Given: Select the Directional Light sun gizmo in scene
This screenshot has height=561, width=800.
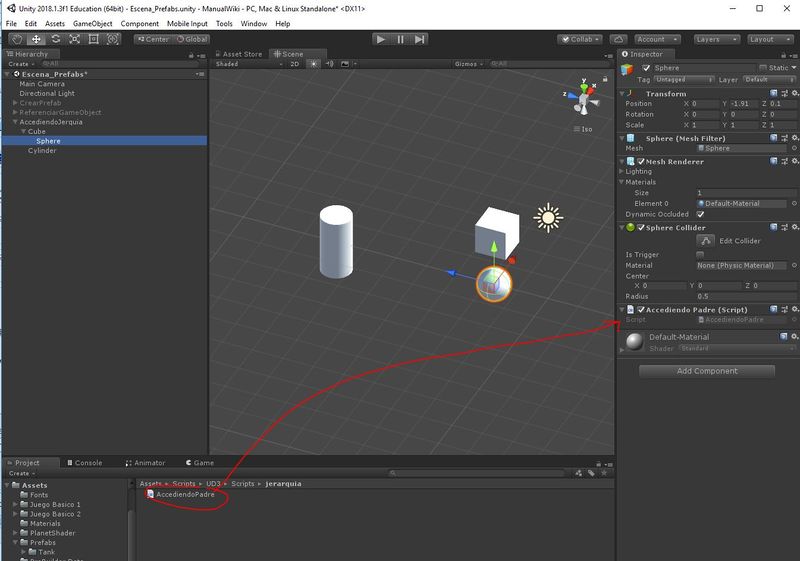Looking at the screenshot, I should click(x=548, y=218).
